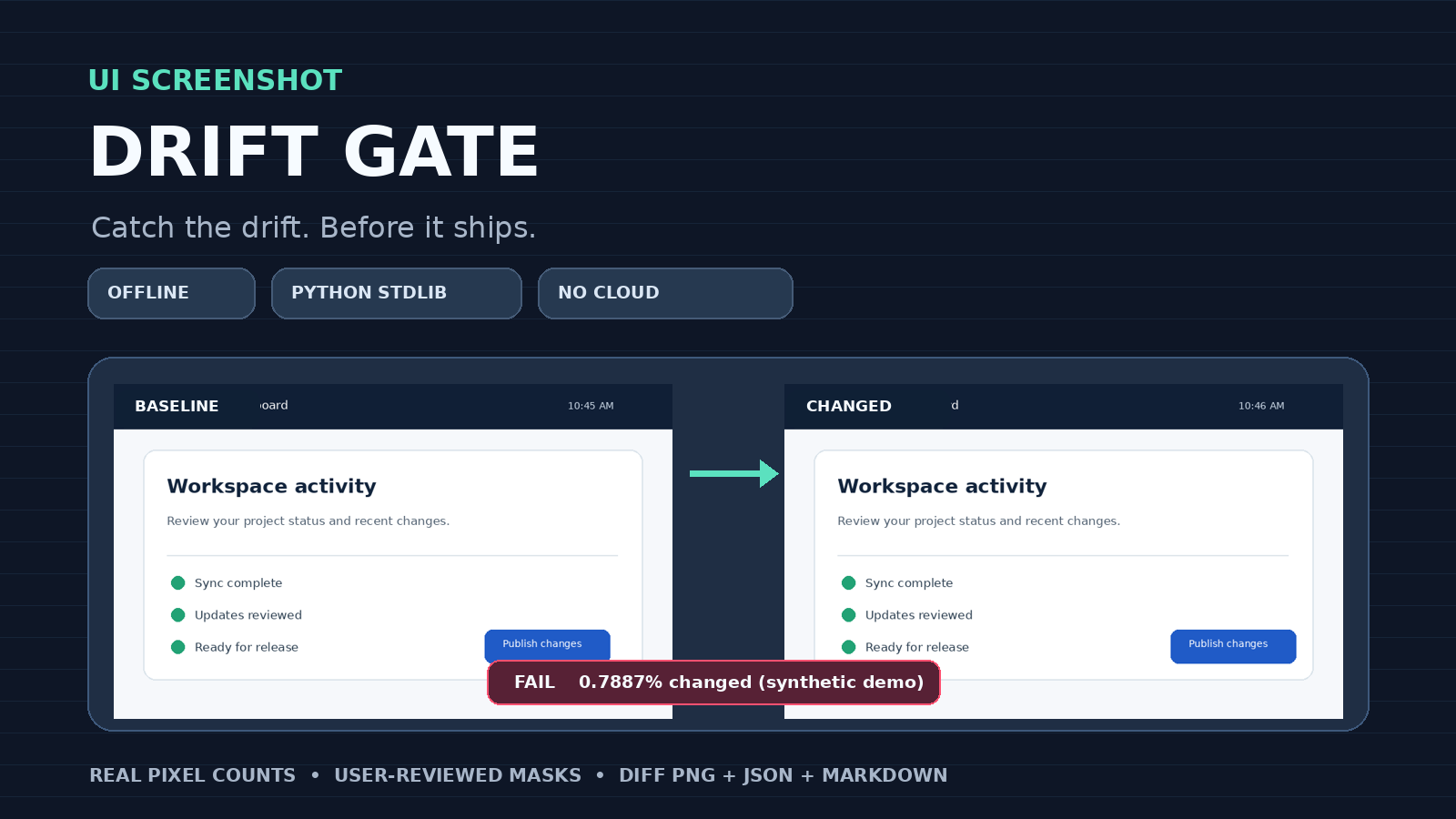Click Sync complete in the CHANGED panel
The width and height of the screenshot is (1456, 819).
909,583
